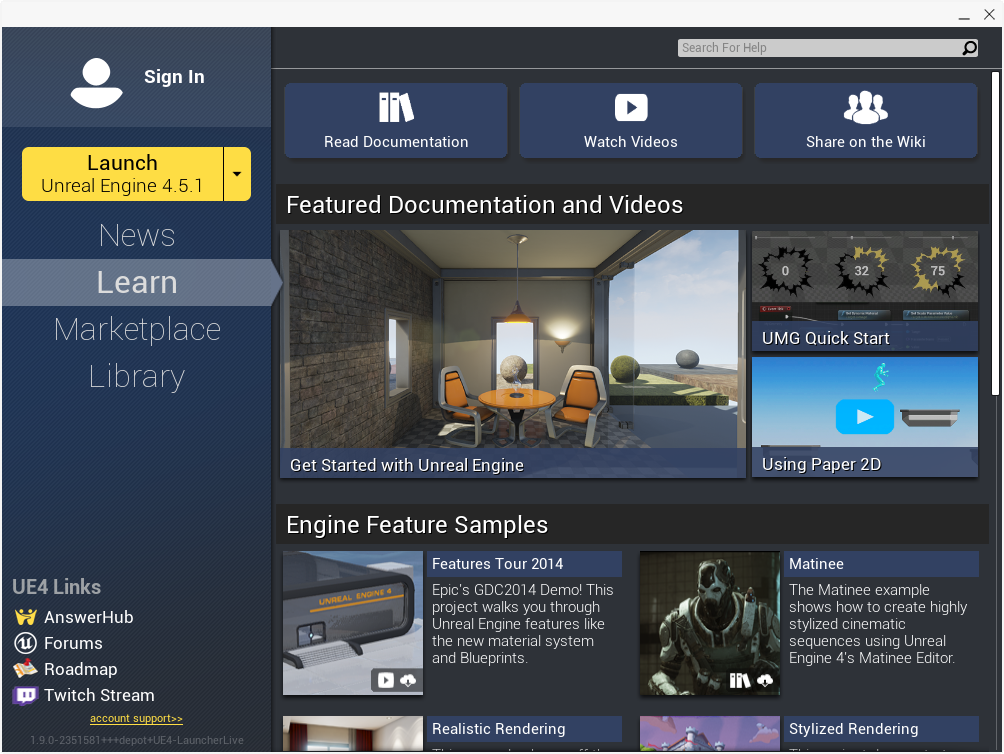Click the vertical scrollbar thumb
Image resolution: width=1004 pixels, height=754 pixels.
[x=995, y=233]
